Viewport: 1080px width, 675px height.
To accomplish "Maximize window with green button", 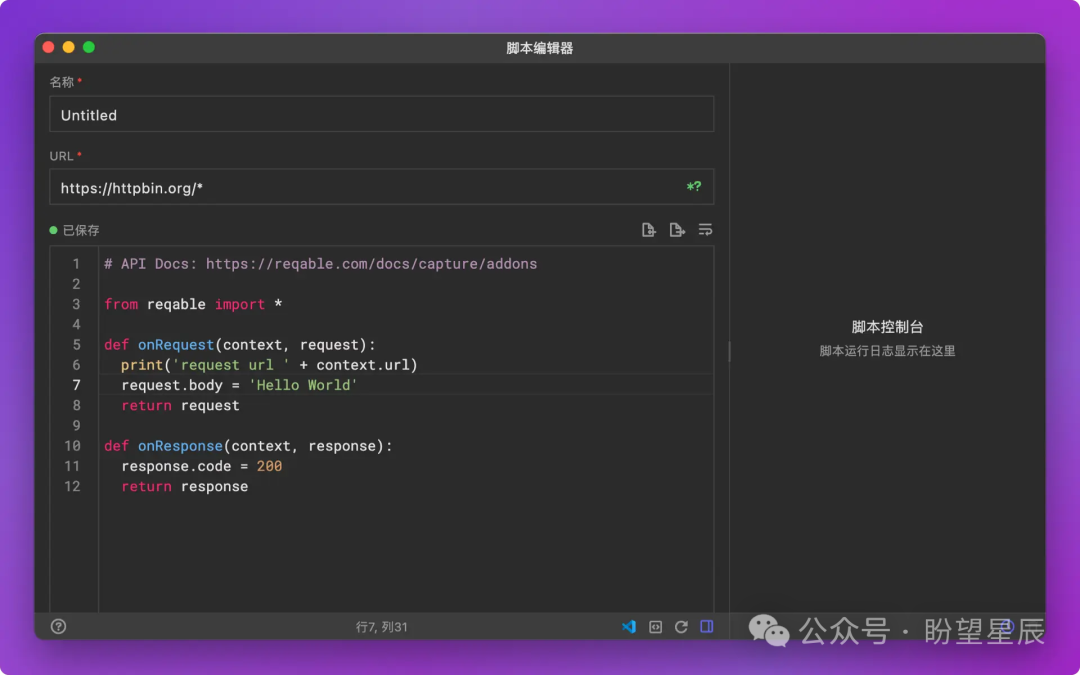I will (x=89, y=47).
